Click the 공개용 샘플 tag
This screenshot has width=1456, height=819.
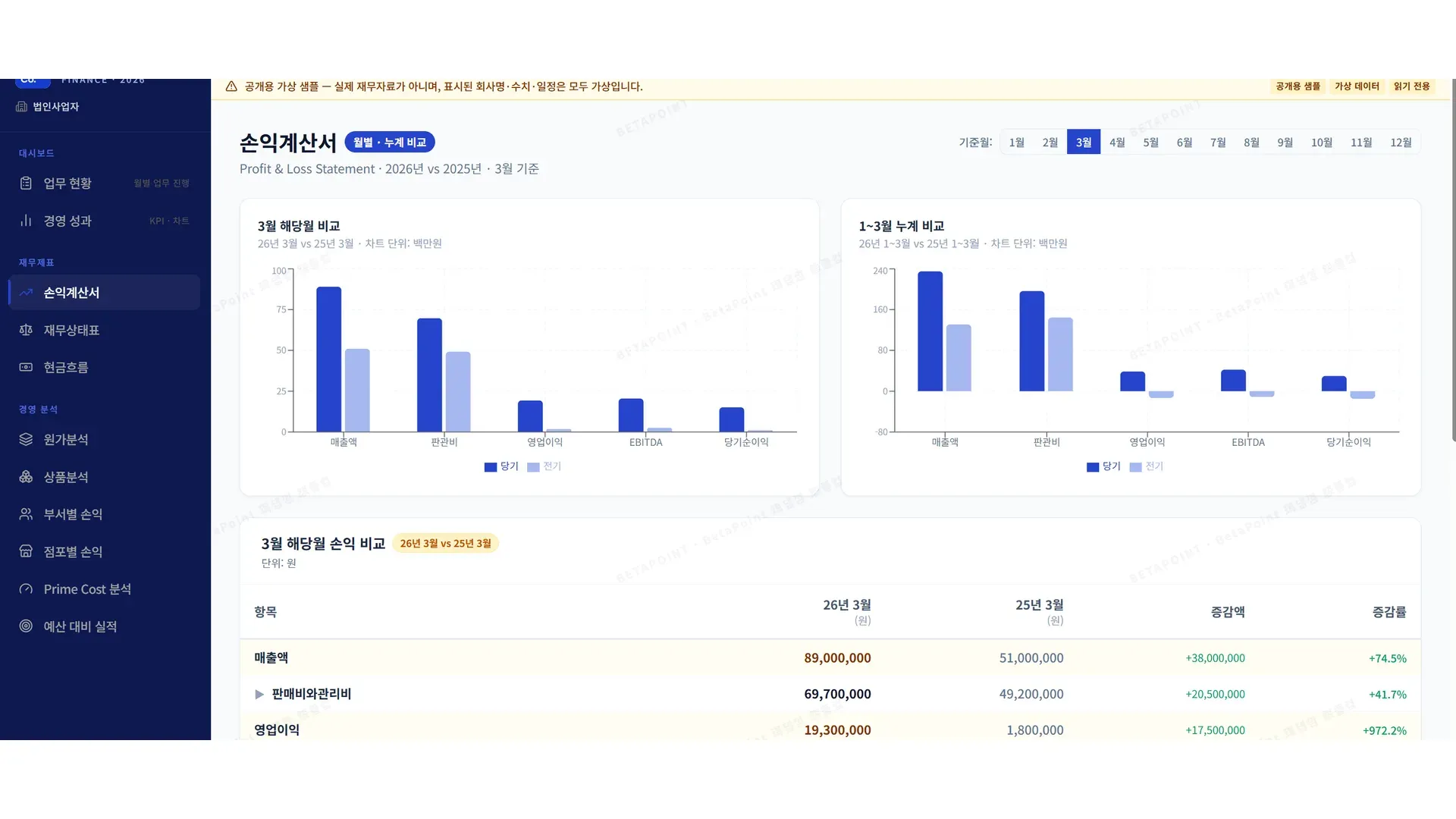coord(1298,86)
